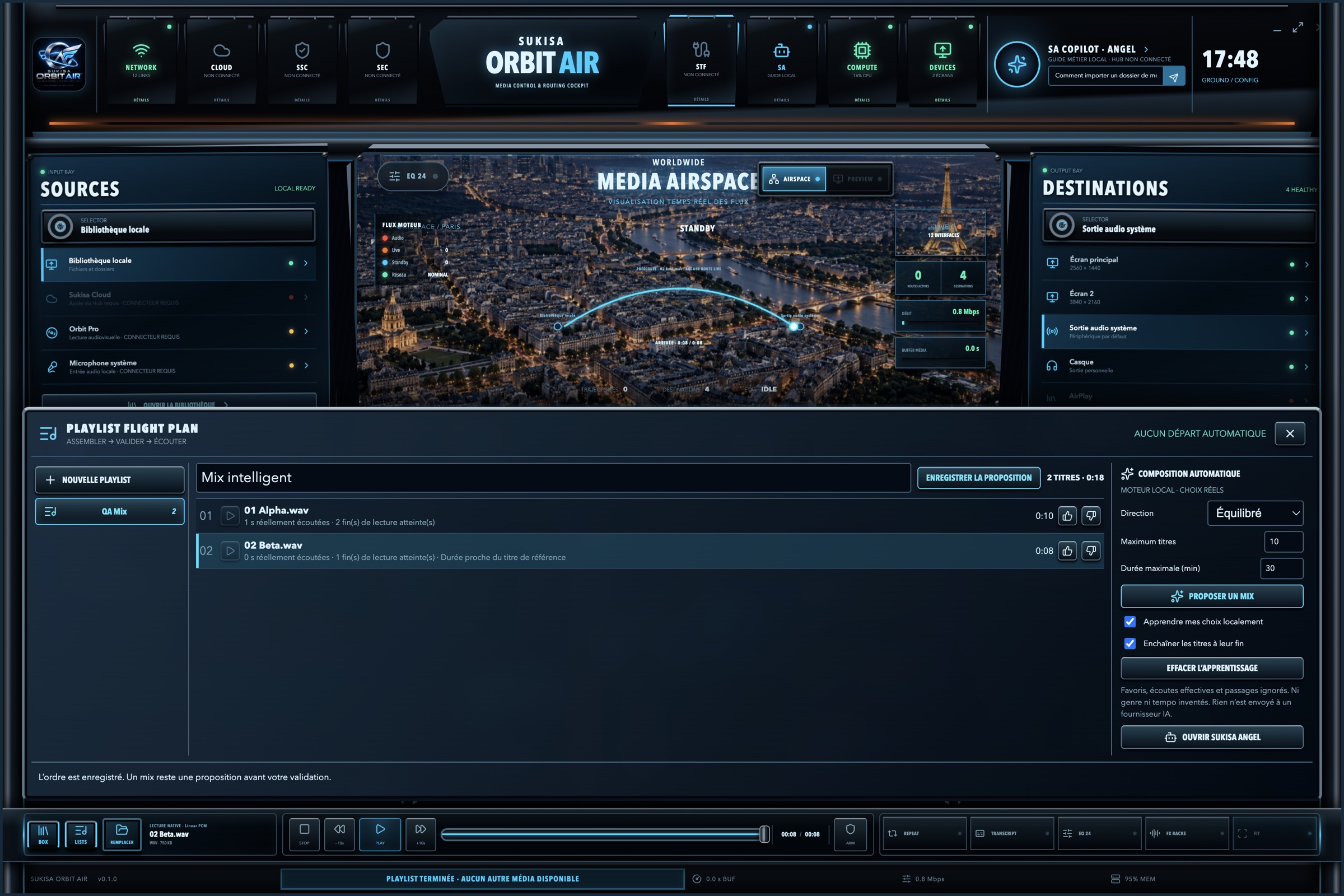This screenshot has width=1344, height=896.
Task: Click Ouvrir Sukisa Angel
Action: click(x=1211, y=737)
